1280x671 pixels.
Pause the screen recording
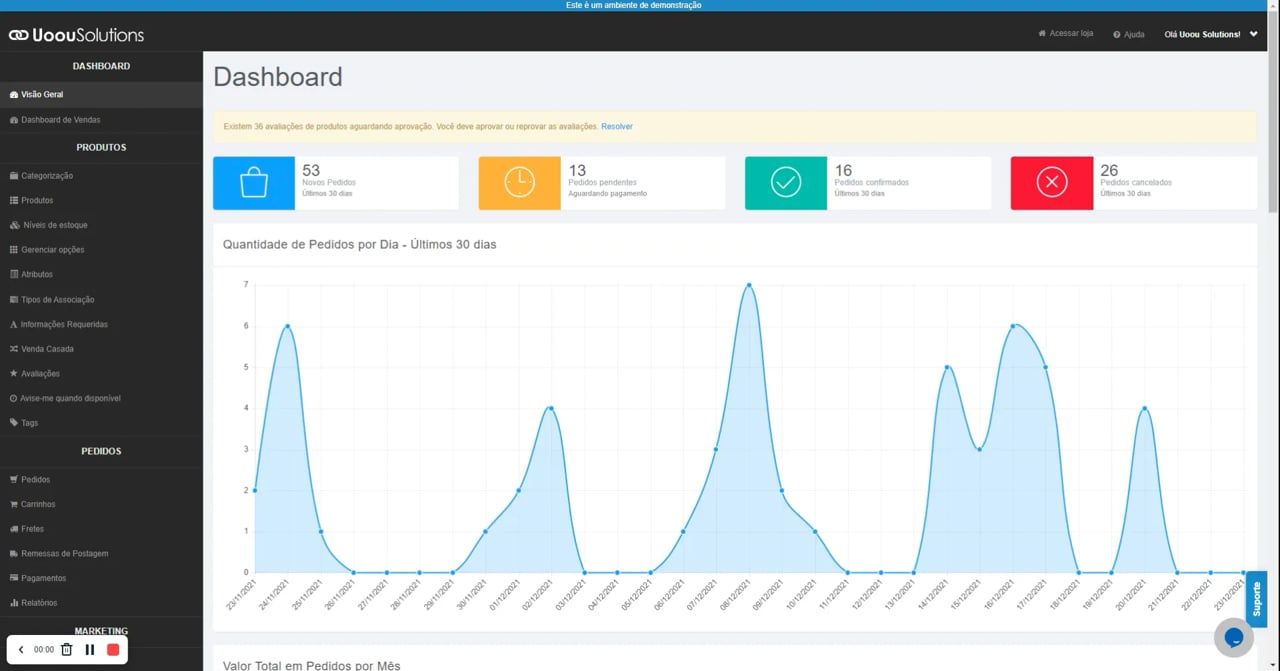(x=90, y=650)
